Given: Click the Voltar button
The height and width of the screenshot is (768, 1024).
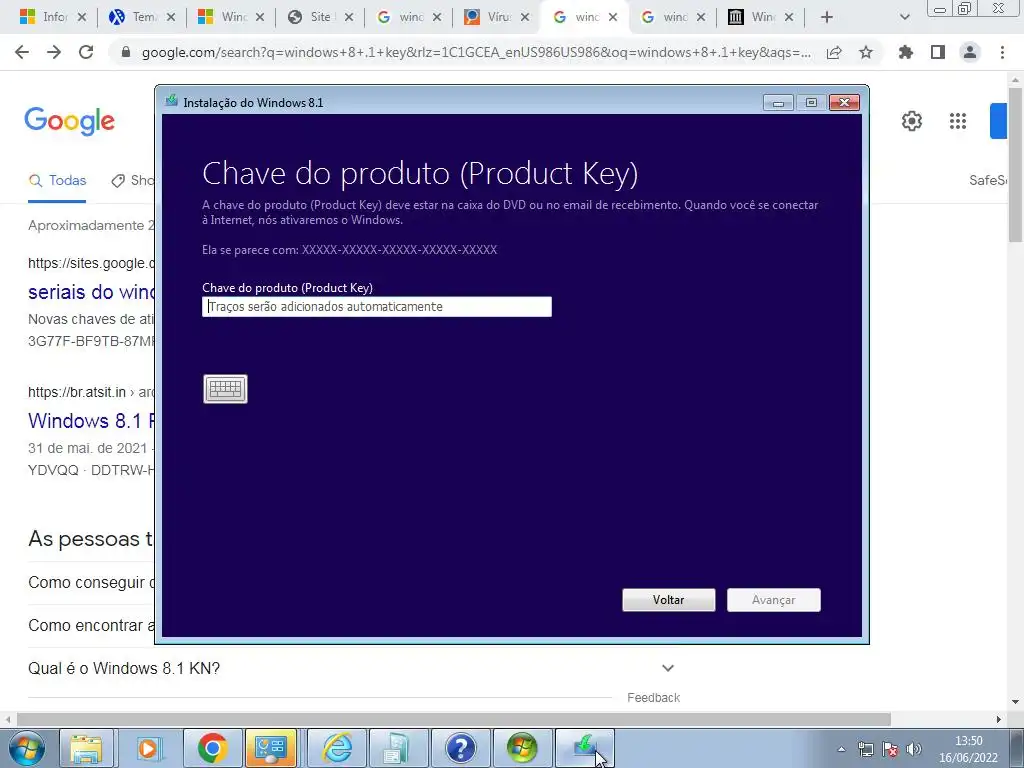Looking at the screenshot, I should [669, 600].
